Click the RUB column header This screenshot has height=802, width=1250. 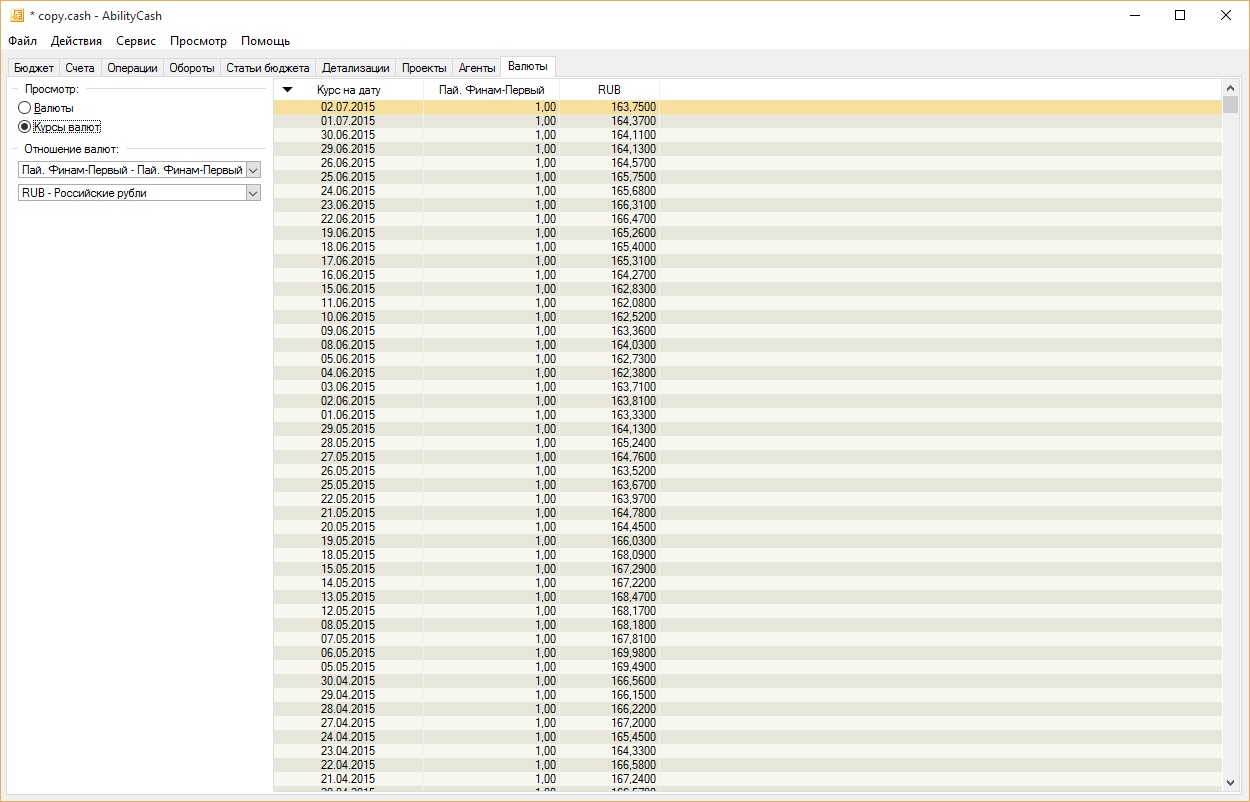tap(609, 90)
